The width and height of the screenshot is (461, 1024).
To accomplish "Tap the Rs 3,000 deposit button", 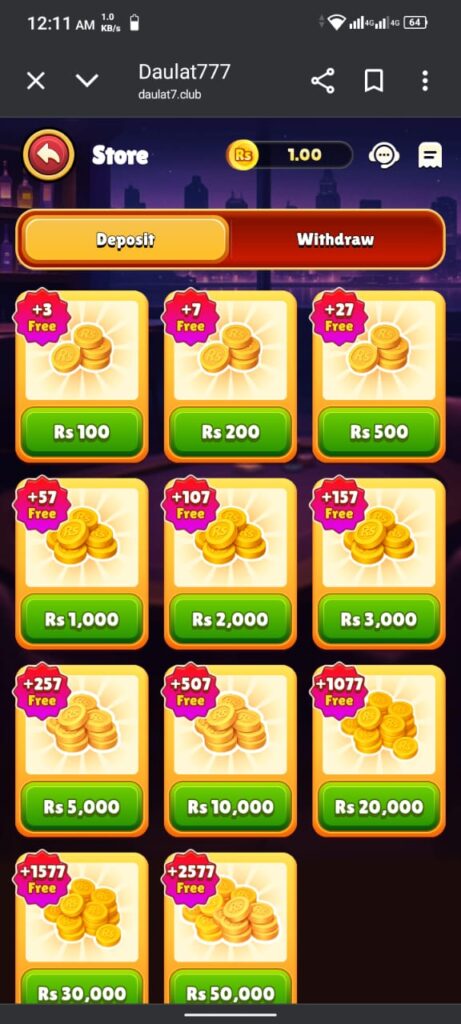I will 379,620.
